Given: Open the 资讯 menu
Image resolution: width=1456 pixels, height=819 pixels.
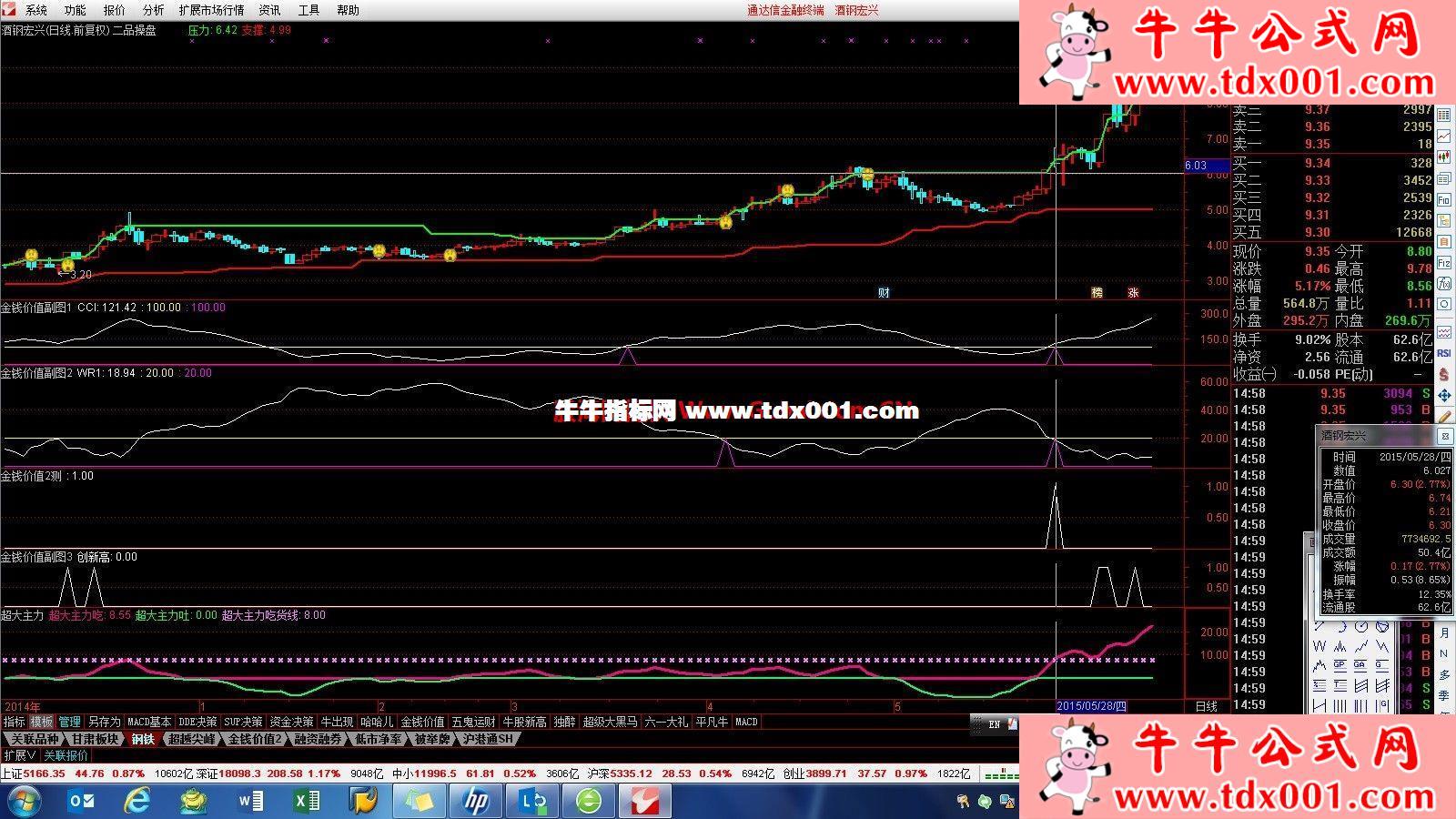Looking at the screenshot, I should pos(269,10).
